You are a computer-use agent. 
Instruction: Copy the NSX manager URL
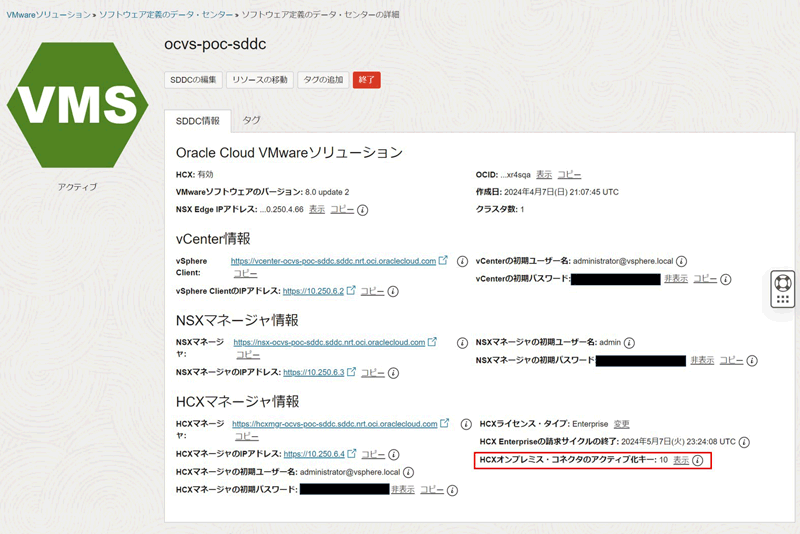pos(248,354)
